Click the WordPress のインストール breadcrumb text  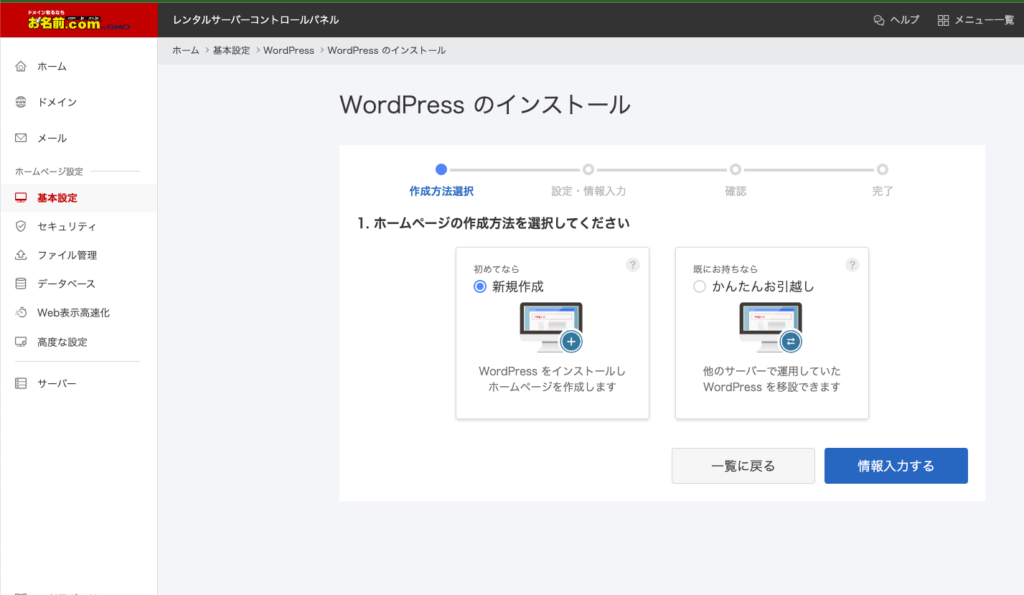click(387, 50)
